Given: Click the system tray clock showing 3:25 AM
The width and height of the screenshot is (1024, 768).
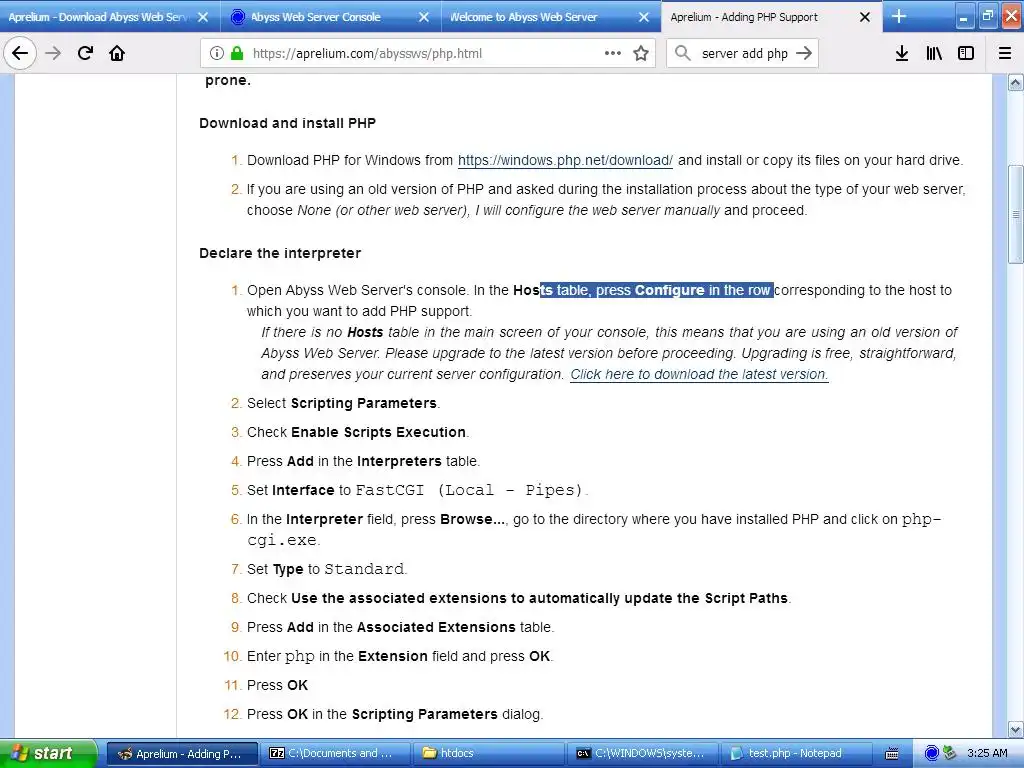Looking at the screenshot, I should coord(987,753).
